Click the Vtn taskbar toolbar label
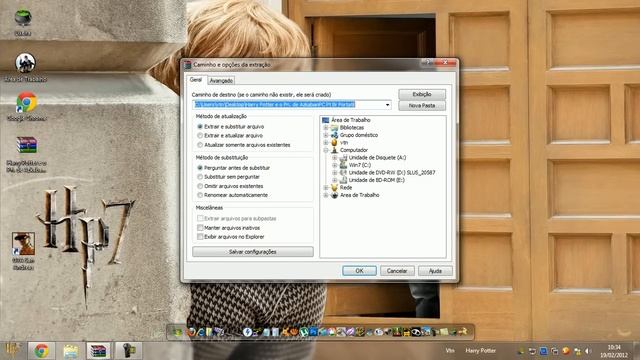Viewport: 640px width, 360px height. [x=449, y=351]
